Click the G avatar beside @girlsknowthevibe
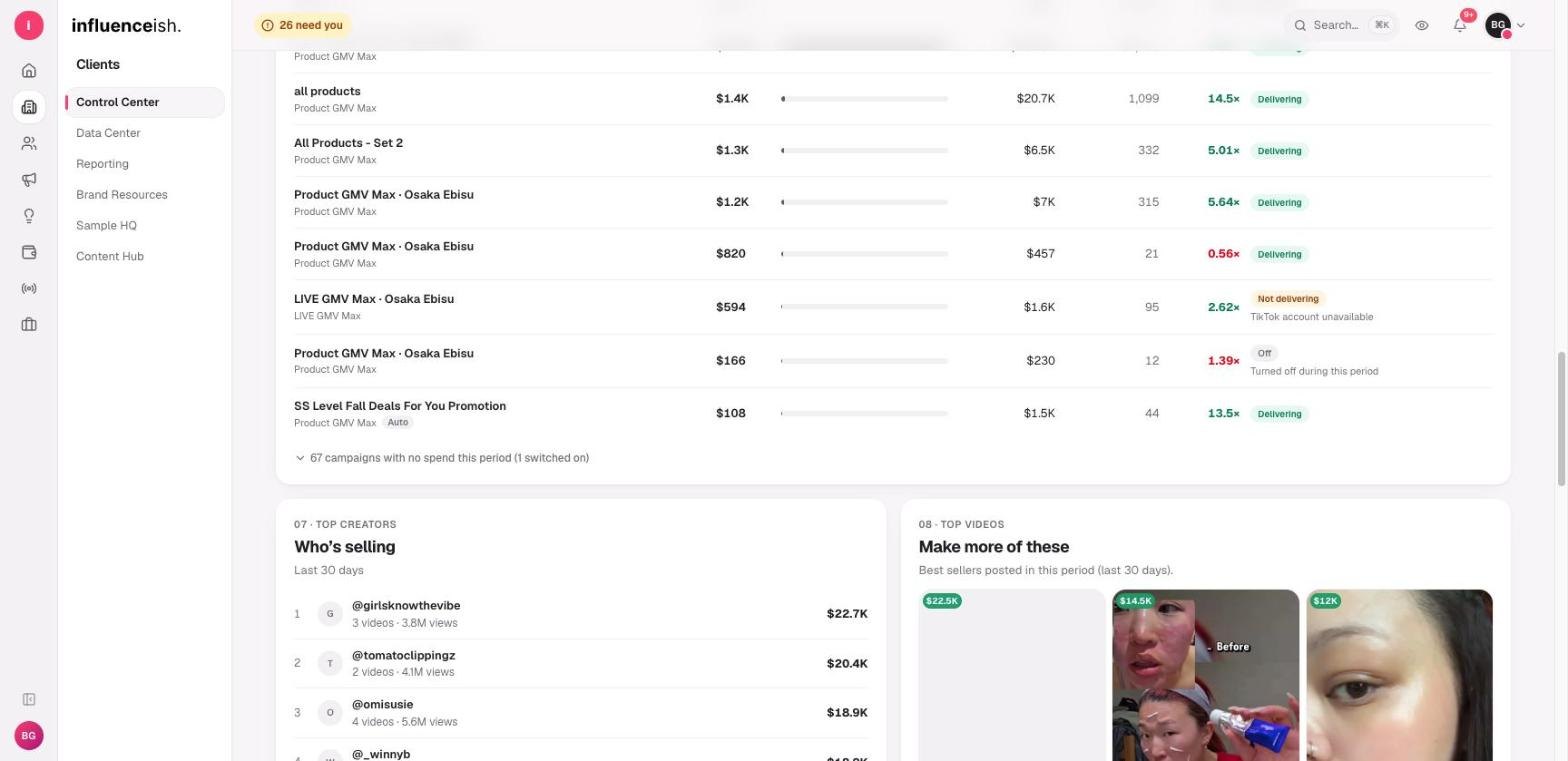Viewport: 1568px width, 761px height. [x=330, y=614]
